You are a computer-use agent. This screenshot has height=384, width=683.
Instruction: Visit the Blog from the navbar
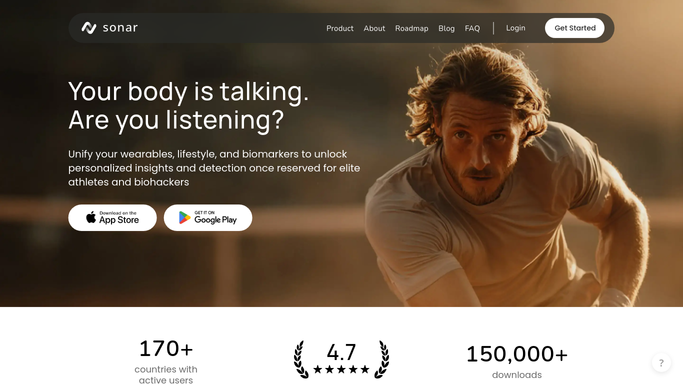click(x=446, y=28)
